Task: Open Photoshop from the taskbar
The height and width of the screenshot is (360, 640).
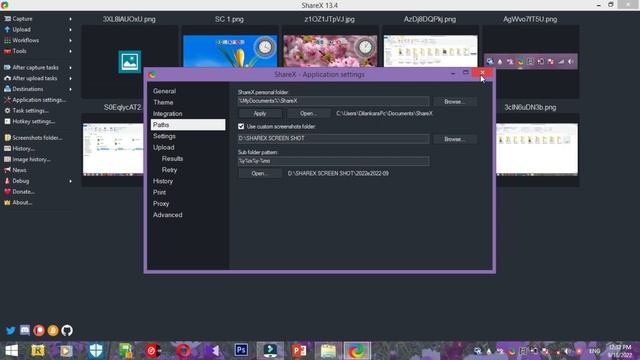Action: [x=241, y=350]
